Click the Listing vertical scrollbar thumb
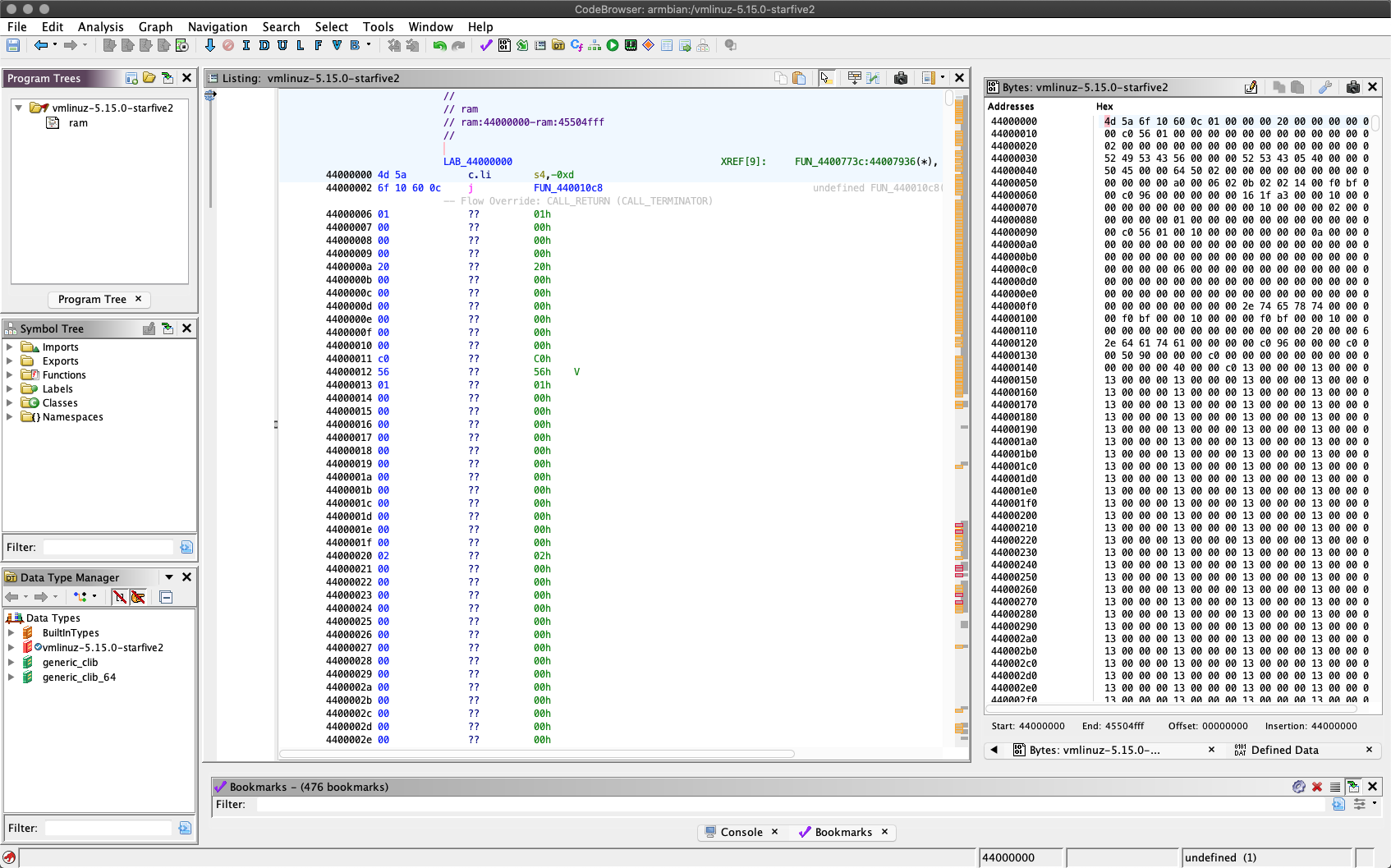1391x868 pixels. pos(949,99)
